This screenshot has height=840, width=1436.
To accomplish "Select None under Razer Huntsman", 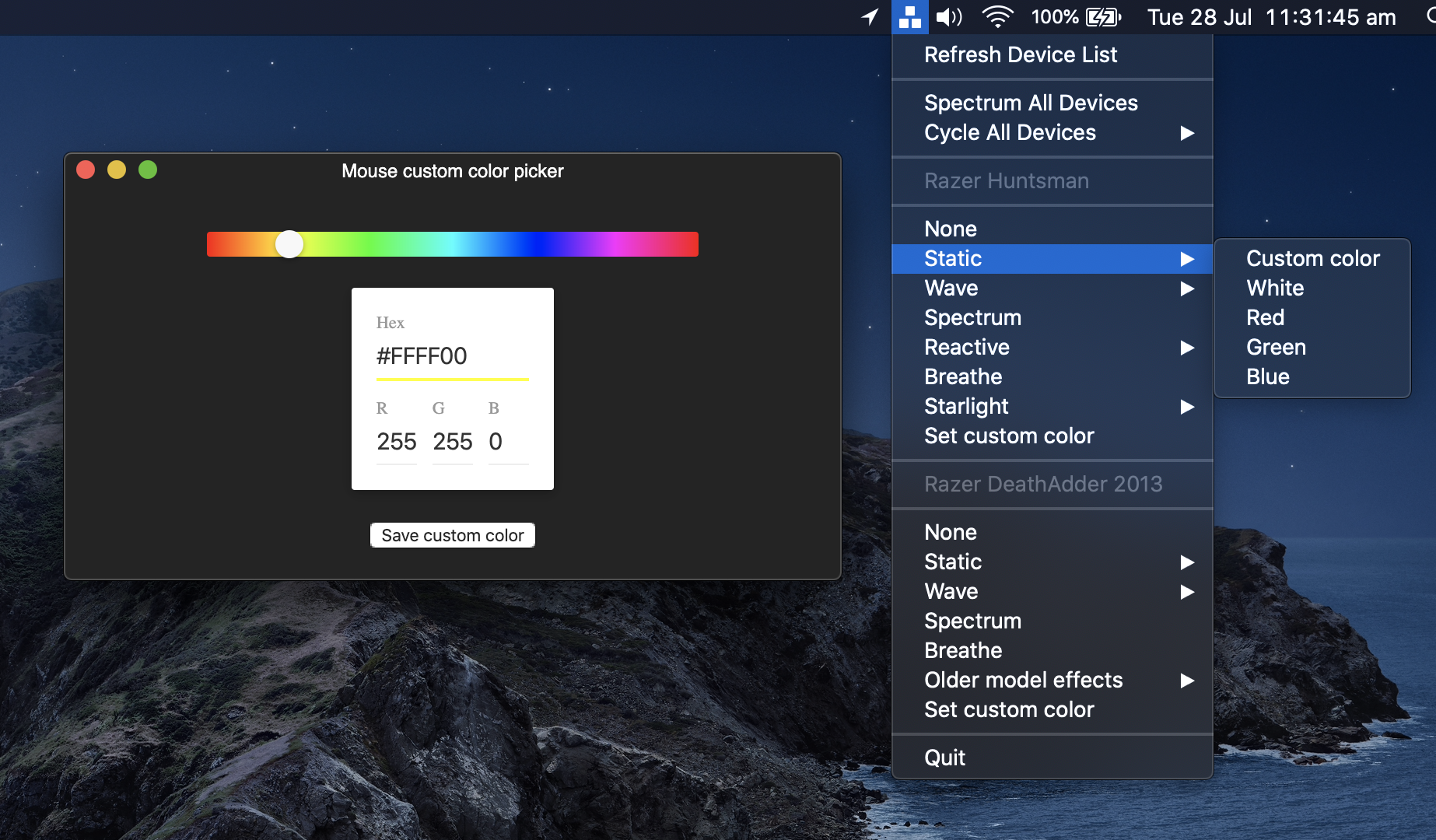I will (1052, 229).
